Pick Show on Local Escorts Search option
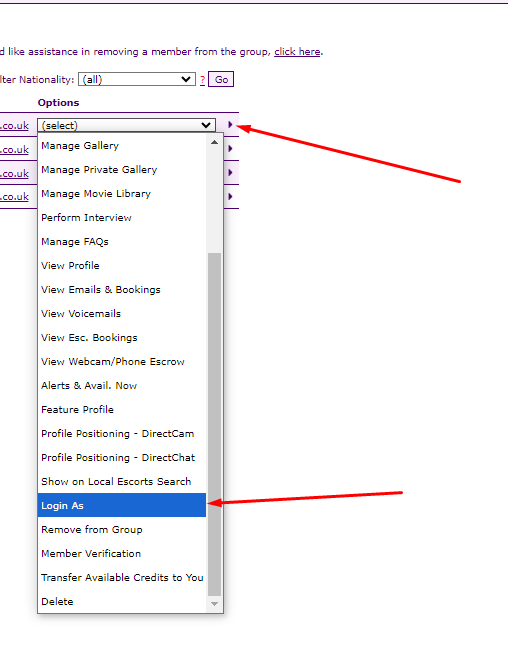508x648 pixels. click(x=122, y=481)
